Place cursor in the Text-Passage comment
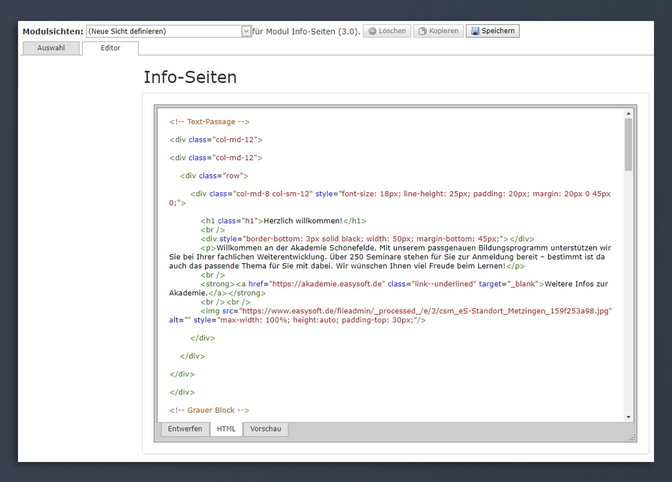Screen dimensions: 672x482 pyautogui.click(x=210, y=122)
